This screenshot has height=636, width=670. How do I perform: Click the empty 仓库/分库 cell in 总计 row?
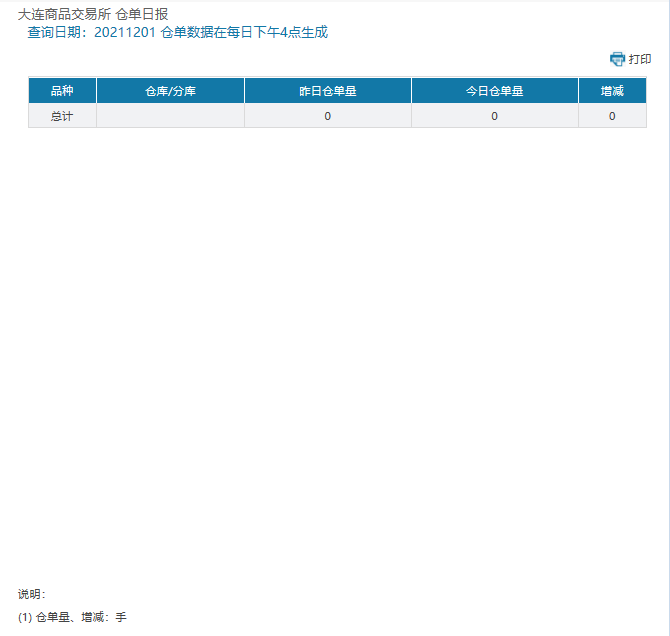170,116
